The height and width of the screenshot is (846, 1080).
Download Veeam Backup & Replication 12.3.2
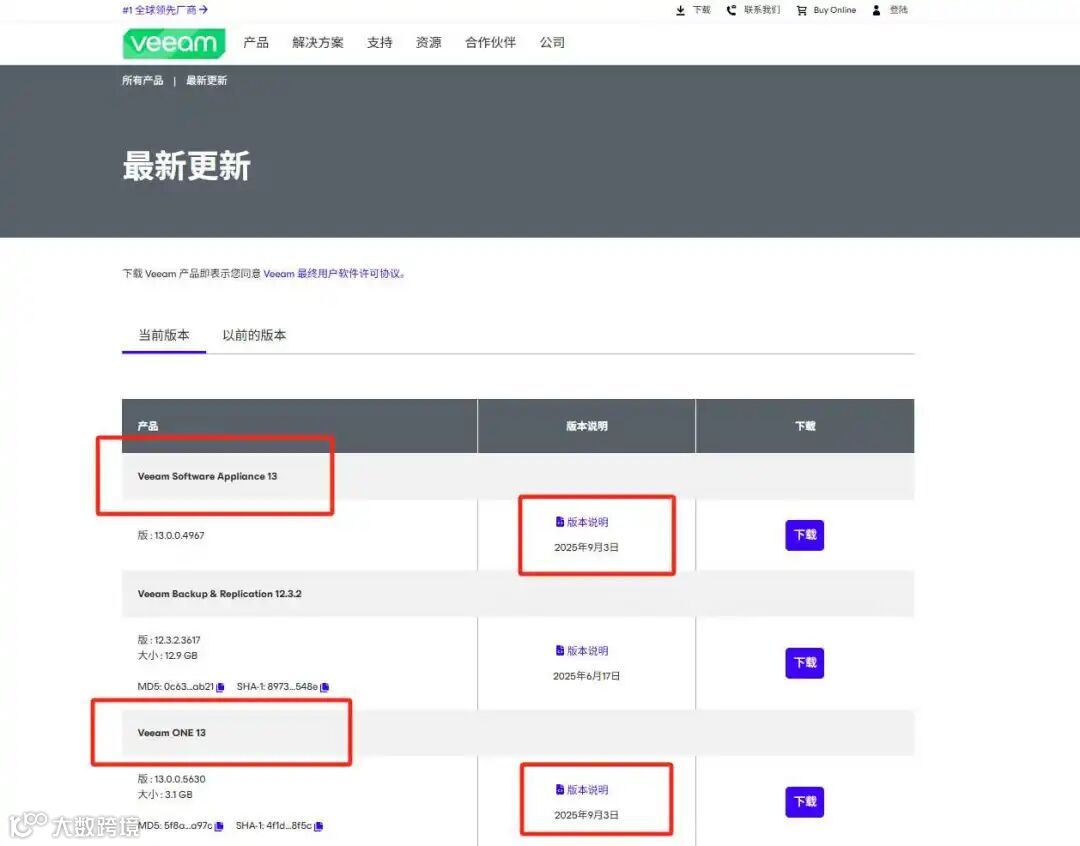(x=804, y=663)
